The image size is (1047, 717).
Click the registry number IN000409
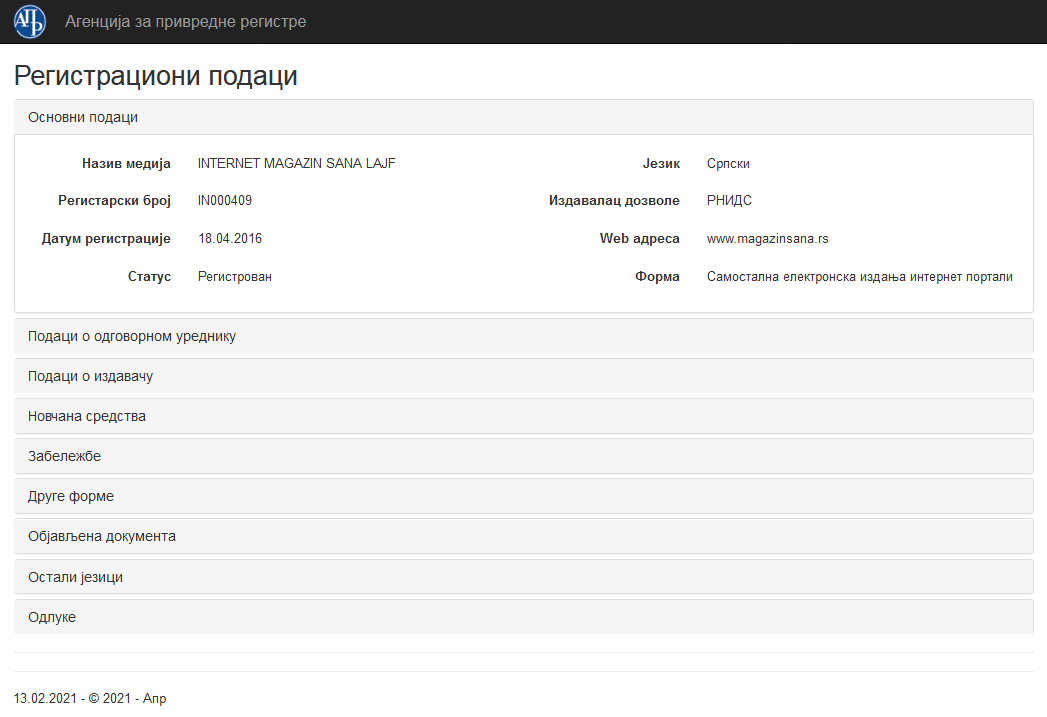coord(225,201)
